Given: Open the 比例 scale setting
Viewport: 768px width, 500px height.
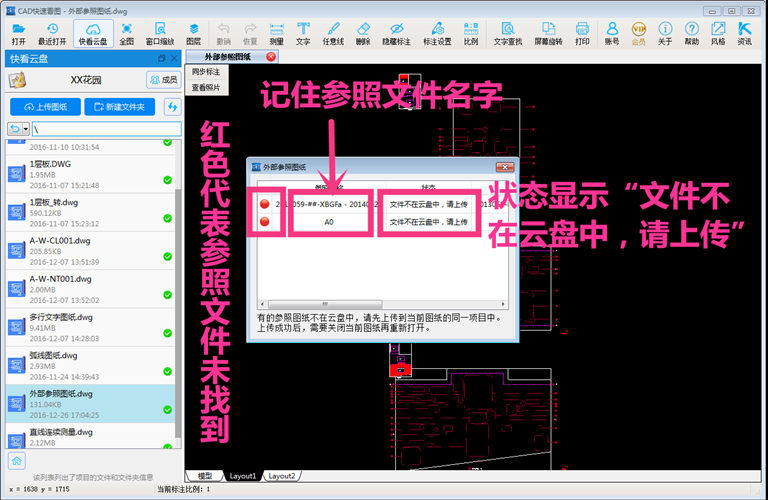Looking at the screenshot, I should 471,34.
